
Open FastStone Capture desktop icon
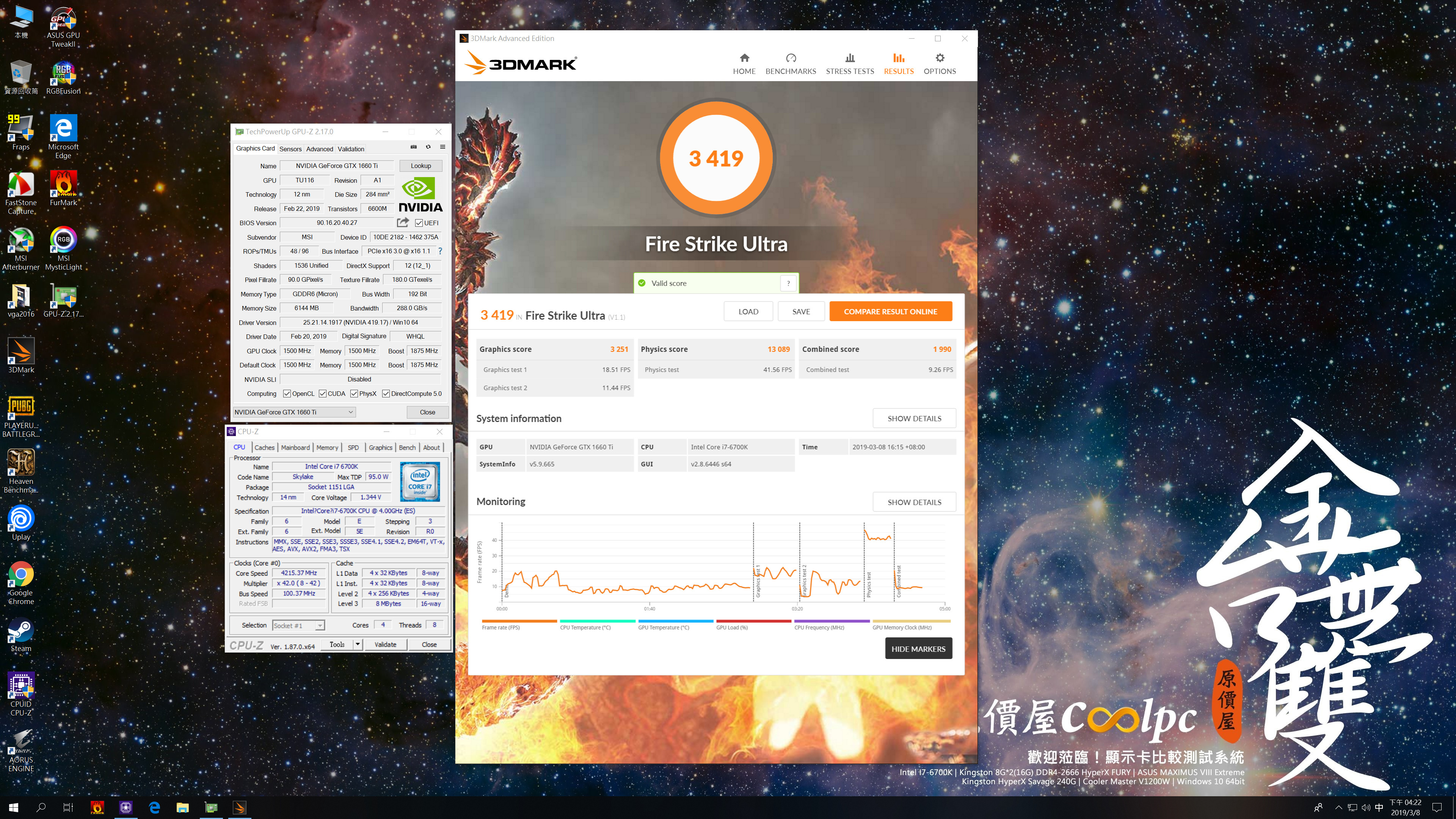21,193
